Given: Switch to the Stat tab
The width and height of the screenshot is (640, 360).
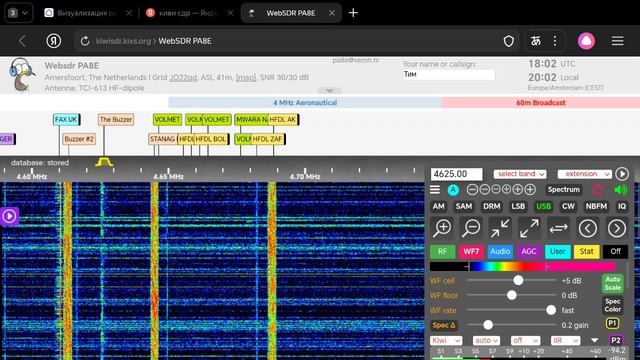Looking at the screenshot, I should 587,251.
